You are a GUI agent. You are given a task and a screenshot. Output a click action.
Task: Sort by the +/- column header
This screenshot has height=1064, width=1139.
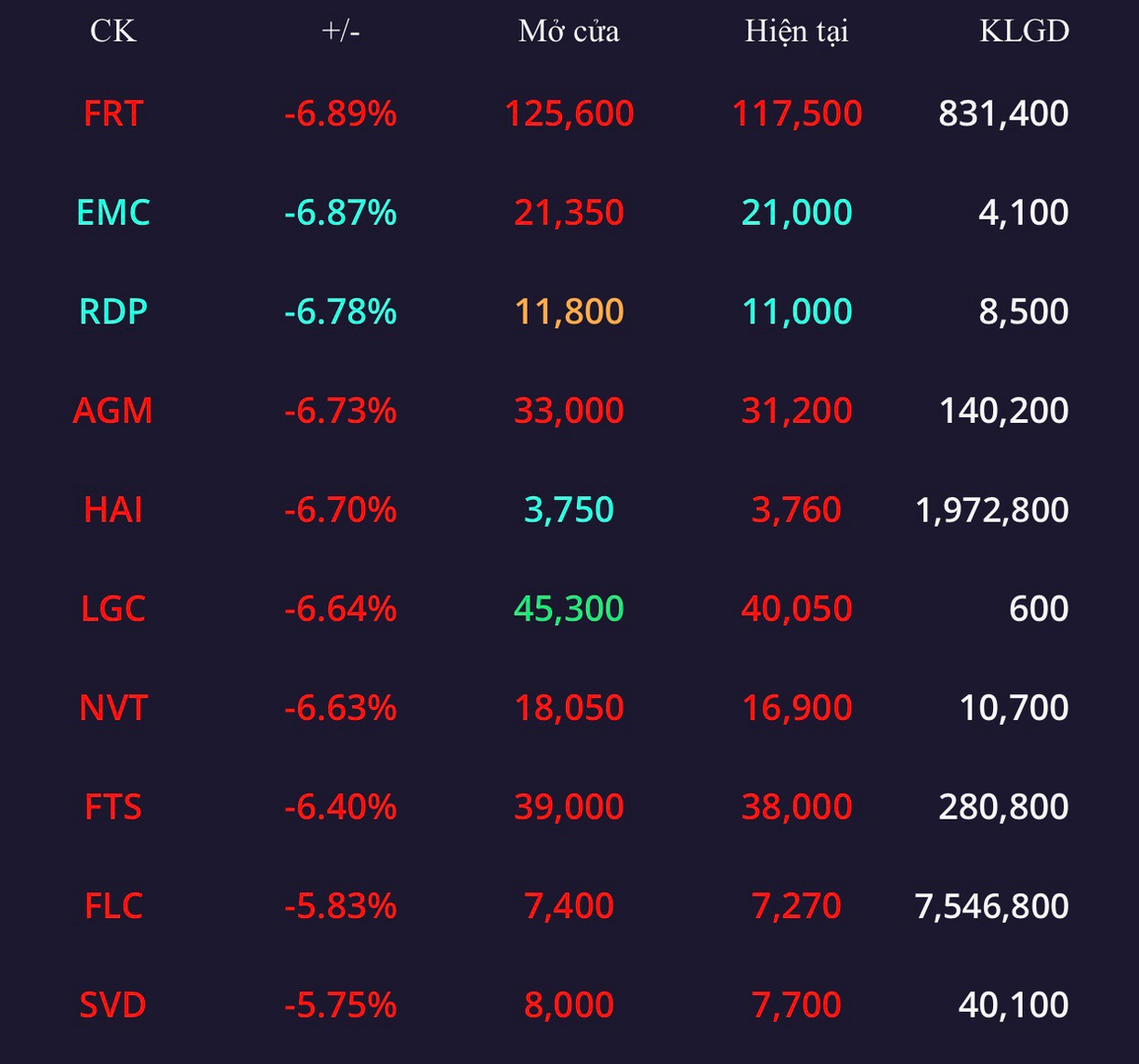[340, 32]
